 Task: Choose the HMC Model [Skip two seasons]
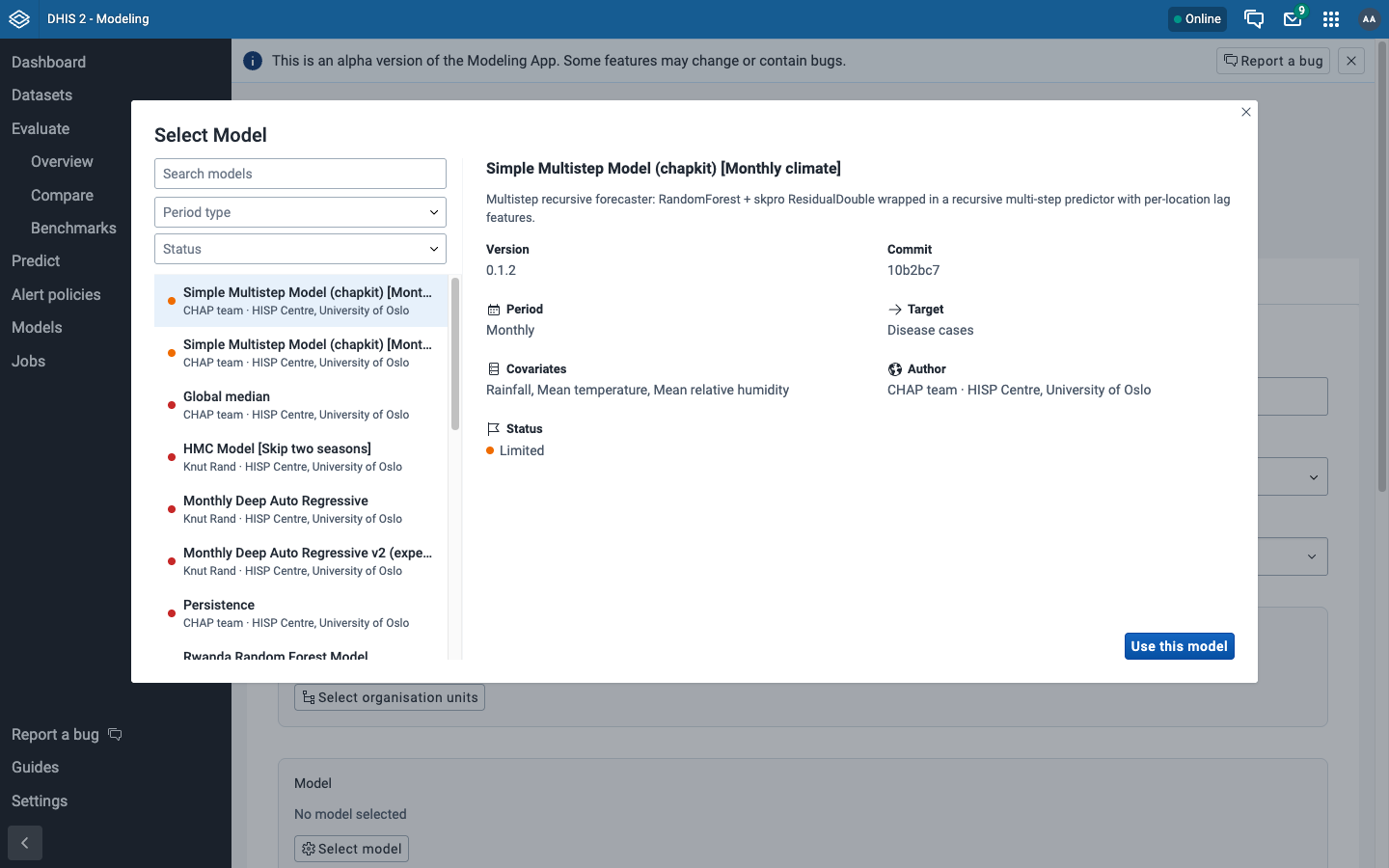tap(301, 457)
